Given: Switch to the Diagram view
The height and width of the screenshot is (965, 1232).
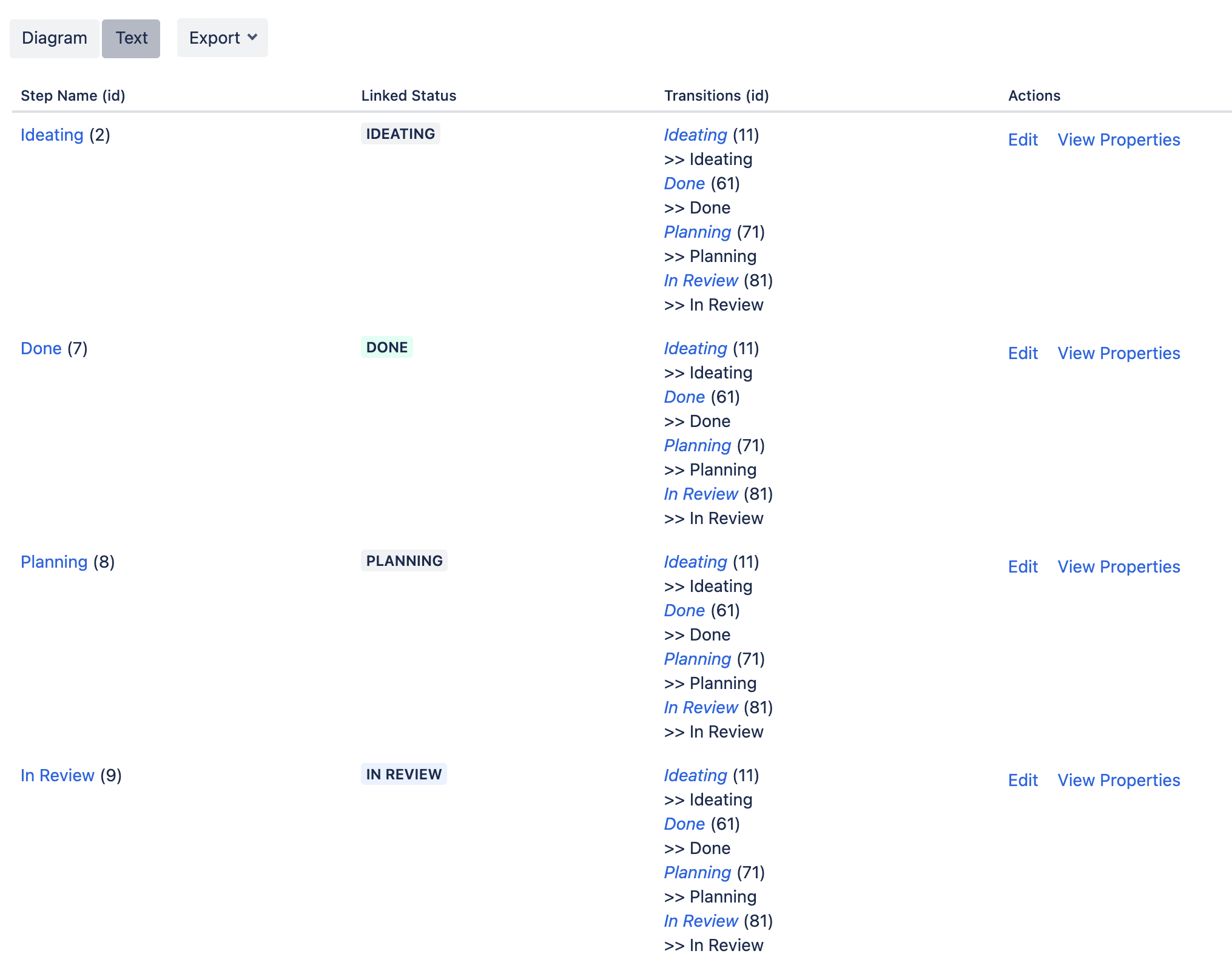Looking at the screenshot, I should click(55, 38).
